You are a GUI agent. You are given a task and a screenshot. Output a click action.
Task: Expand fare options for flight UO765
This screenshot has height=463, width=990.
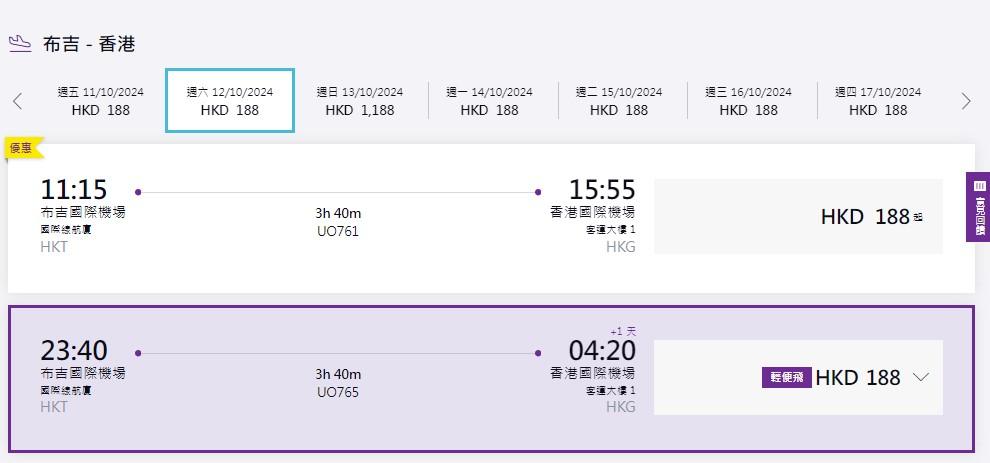click(922, 377)
